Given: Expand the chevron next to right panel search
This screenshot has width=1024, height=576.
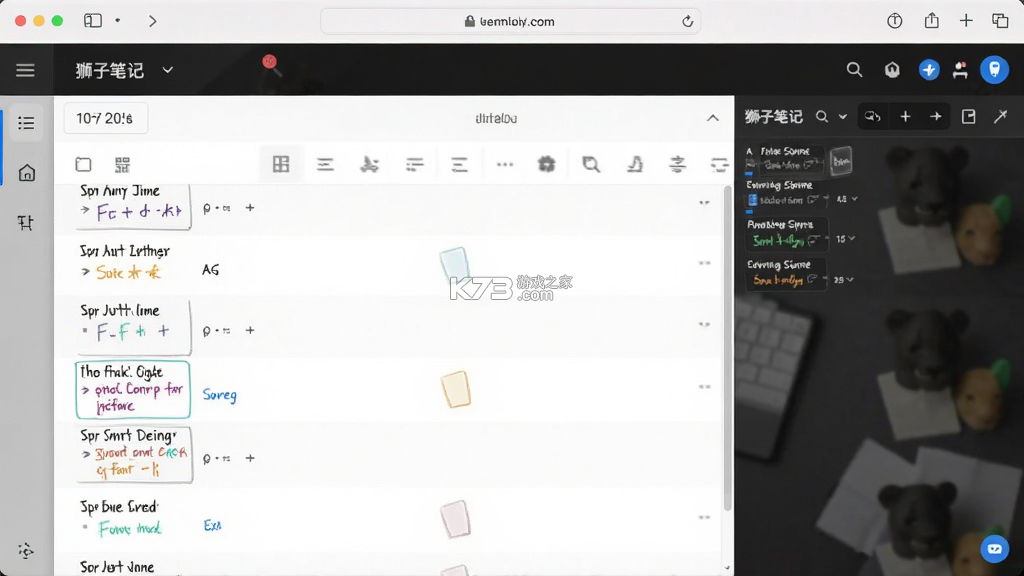Looking at the screenshot, I should click(842, 117).
